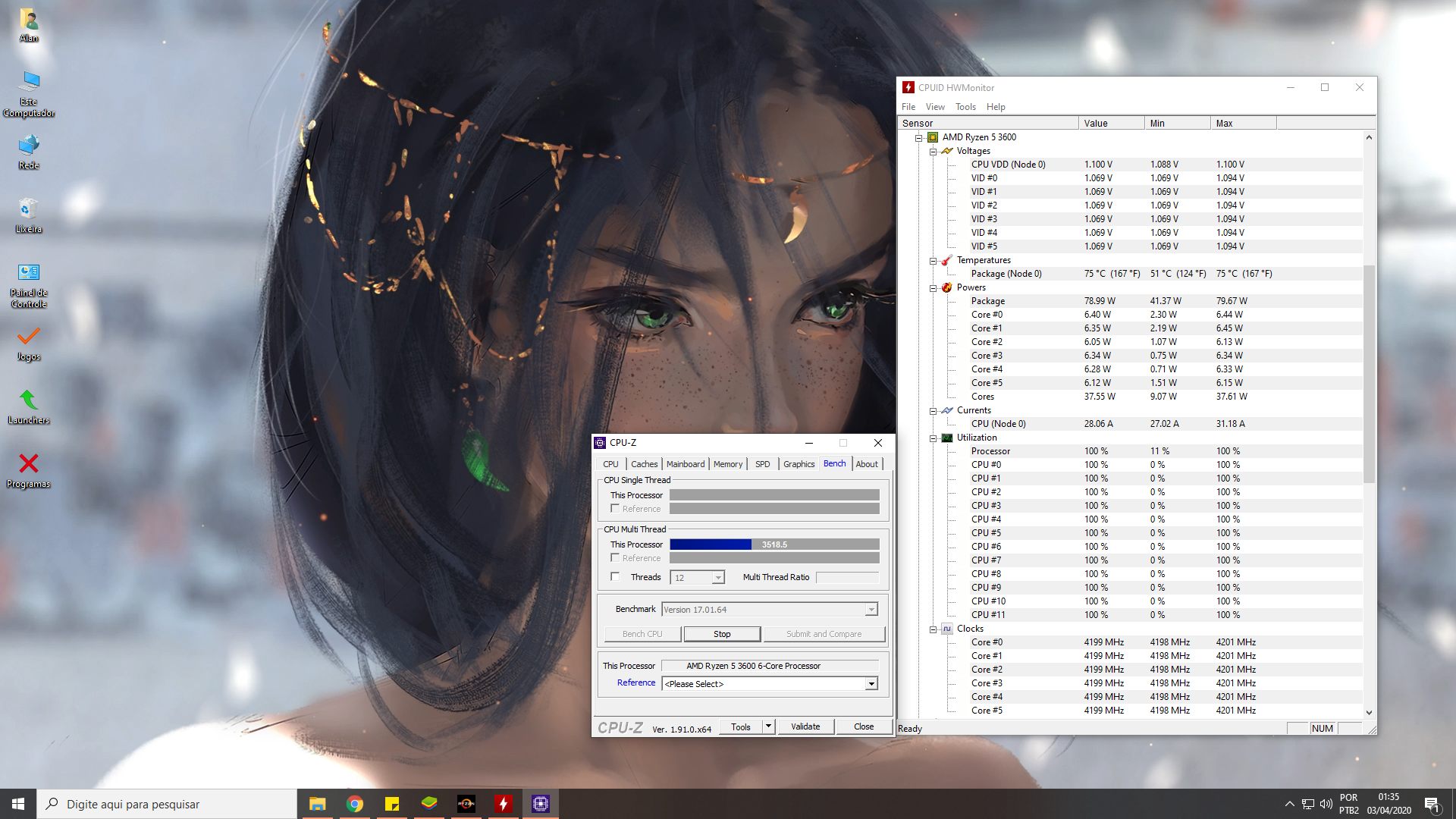
Task: Open the File menu in HWMonitor
Action: (908, 107)
